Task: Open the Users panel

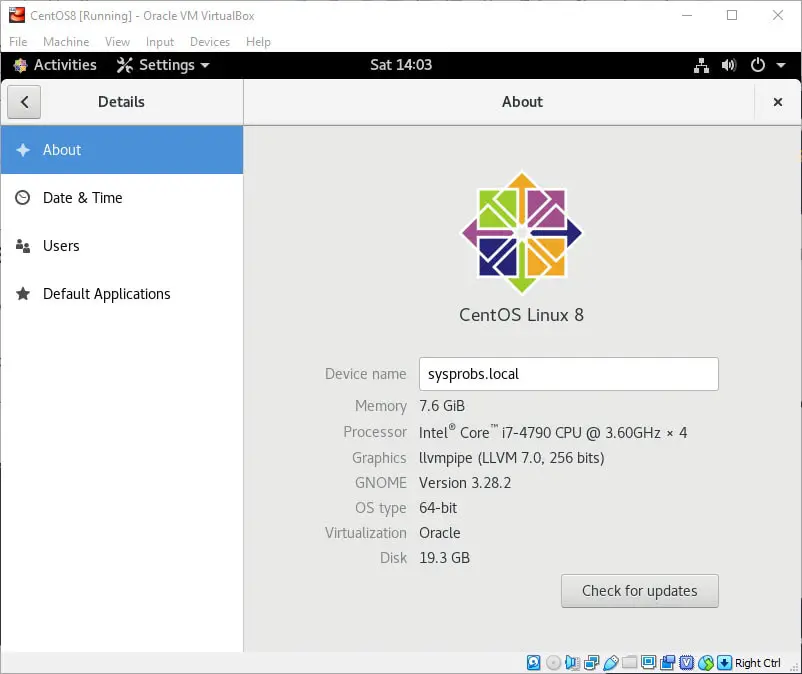Action: click(x=122, y=246)
